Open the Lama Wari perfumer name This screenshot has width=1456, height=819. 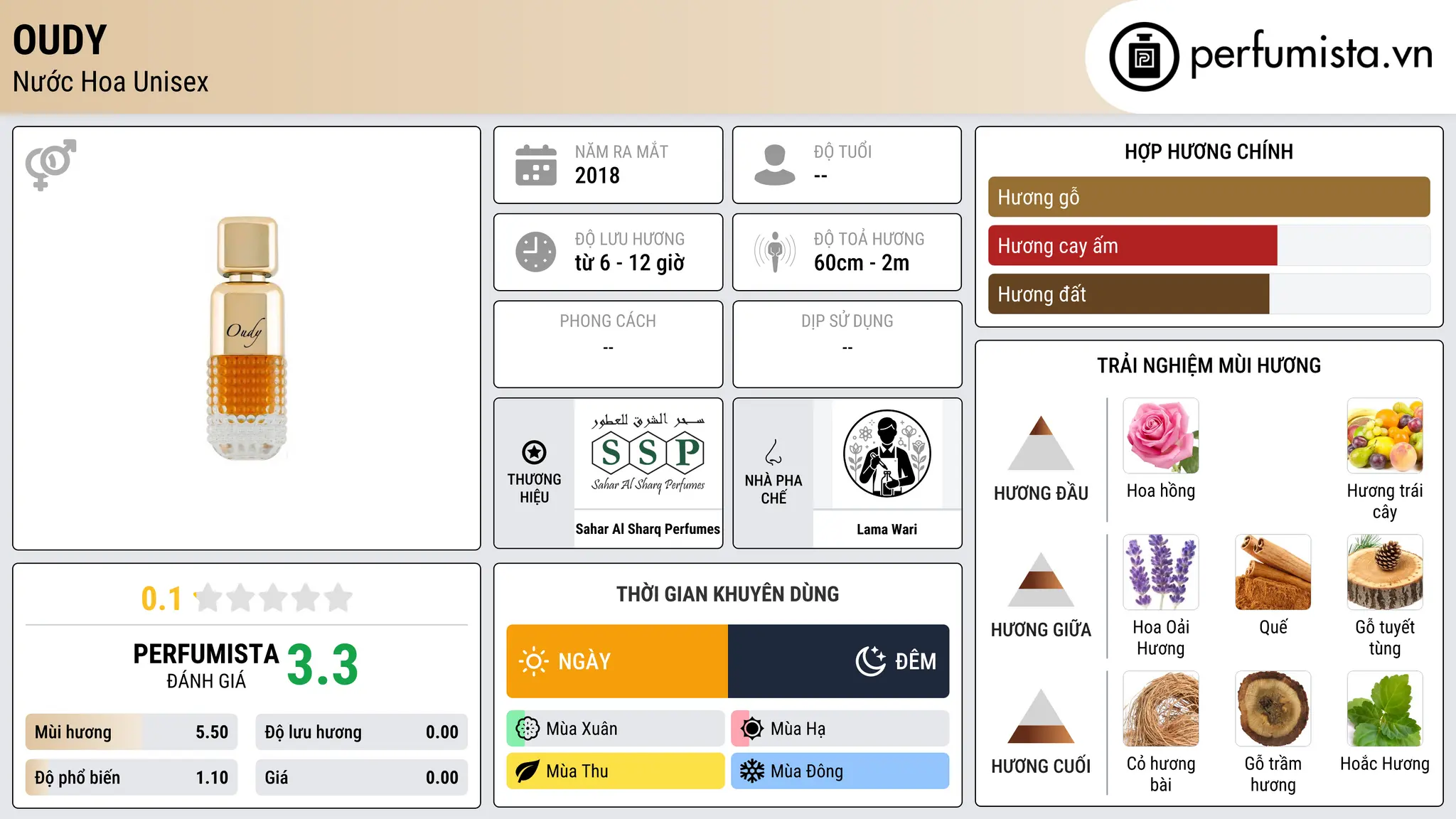(x=887, y=529)
